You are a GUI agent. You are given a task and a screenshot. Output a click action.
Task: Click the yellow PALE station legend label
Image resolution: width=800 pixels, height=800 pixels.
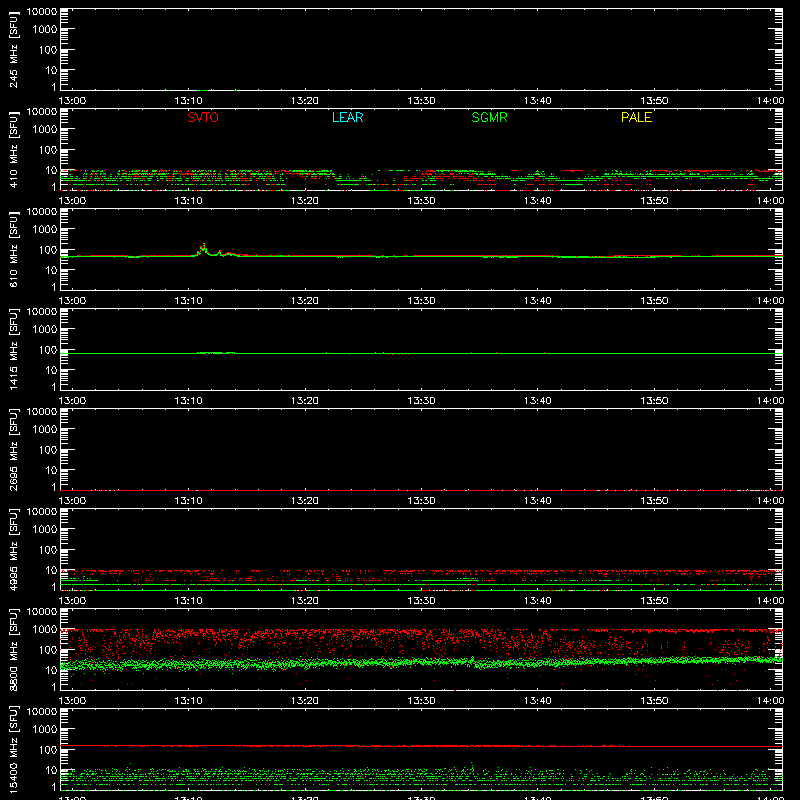click(x=636, y=117)
